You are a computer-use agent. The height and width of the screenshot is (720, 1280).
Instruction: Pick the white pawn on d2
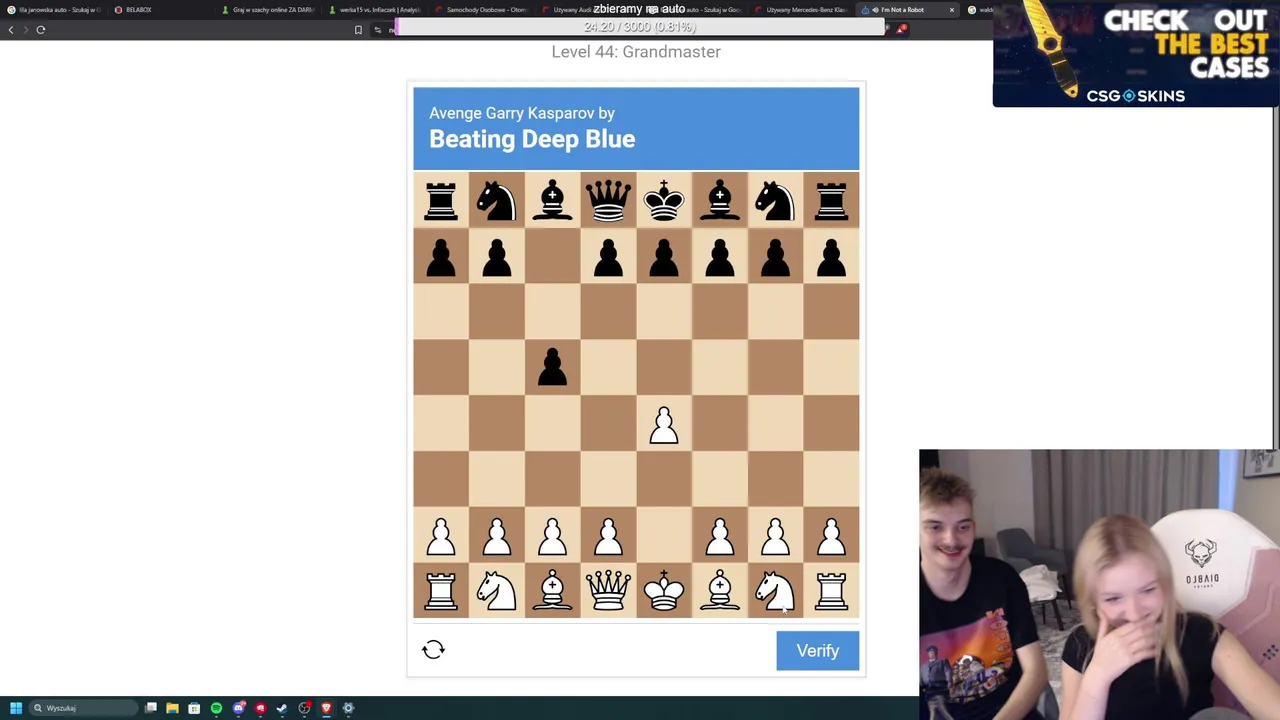[x=608, y=535]
